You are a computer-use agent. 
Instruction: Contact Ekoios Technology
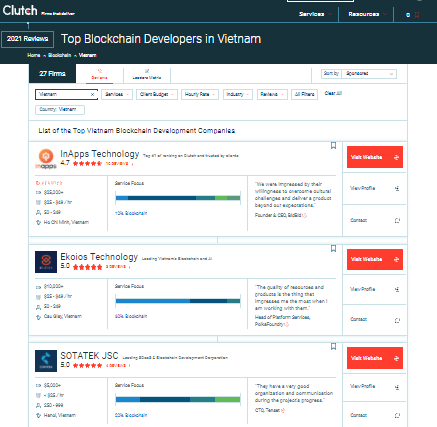tap(374, 320)
